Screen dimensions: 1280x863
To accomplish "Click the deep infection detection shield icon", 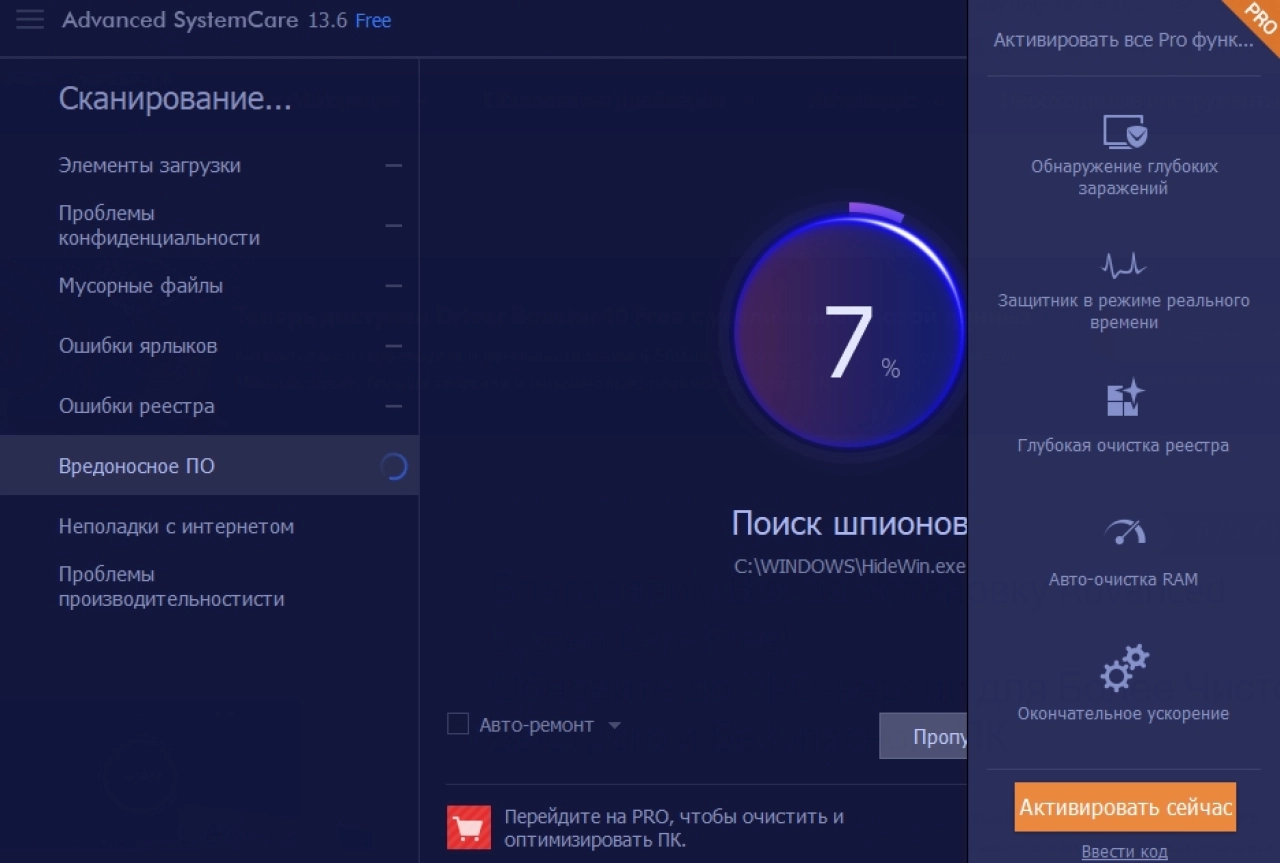I will coord(1124,131).
